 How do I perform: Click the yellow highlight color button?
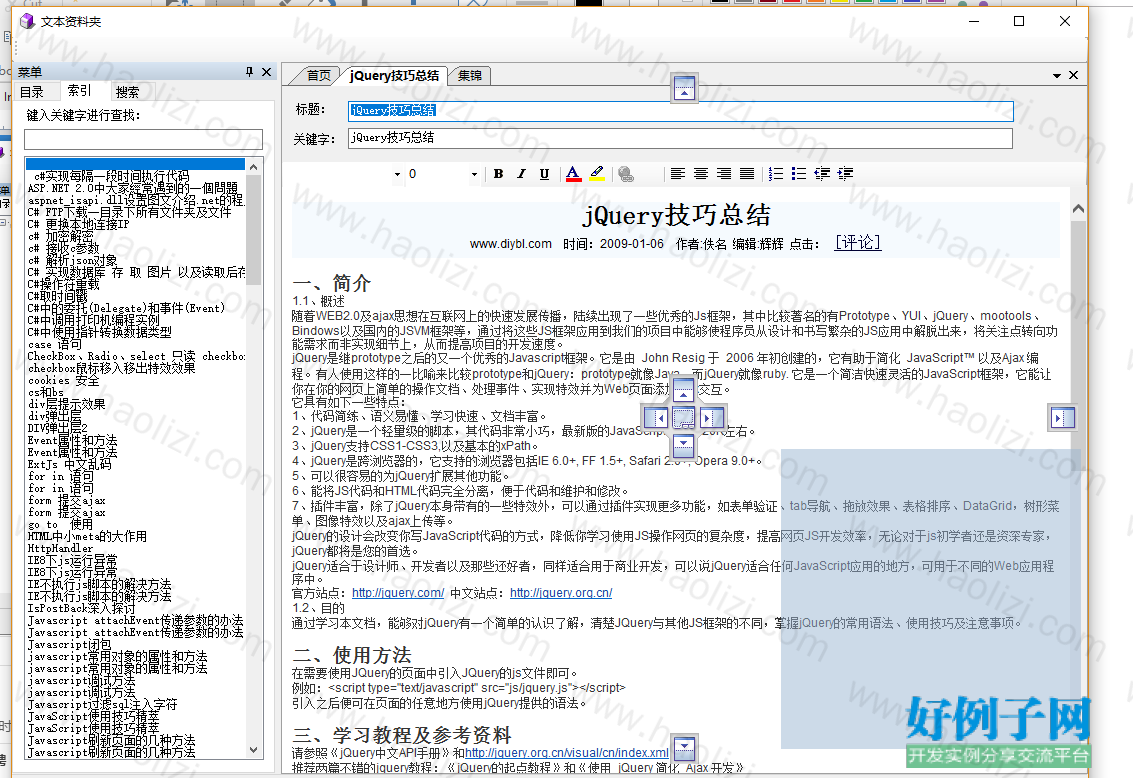pyautogui.click(x=597, y=173)
